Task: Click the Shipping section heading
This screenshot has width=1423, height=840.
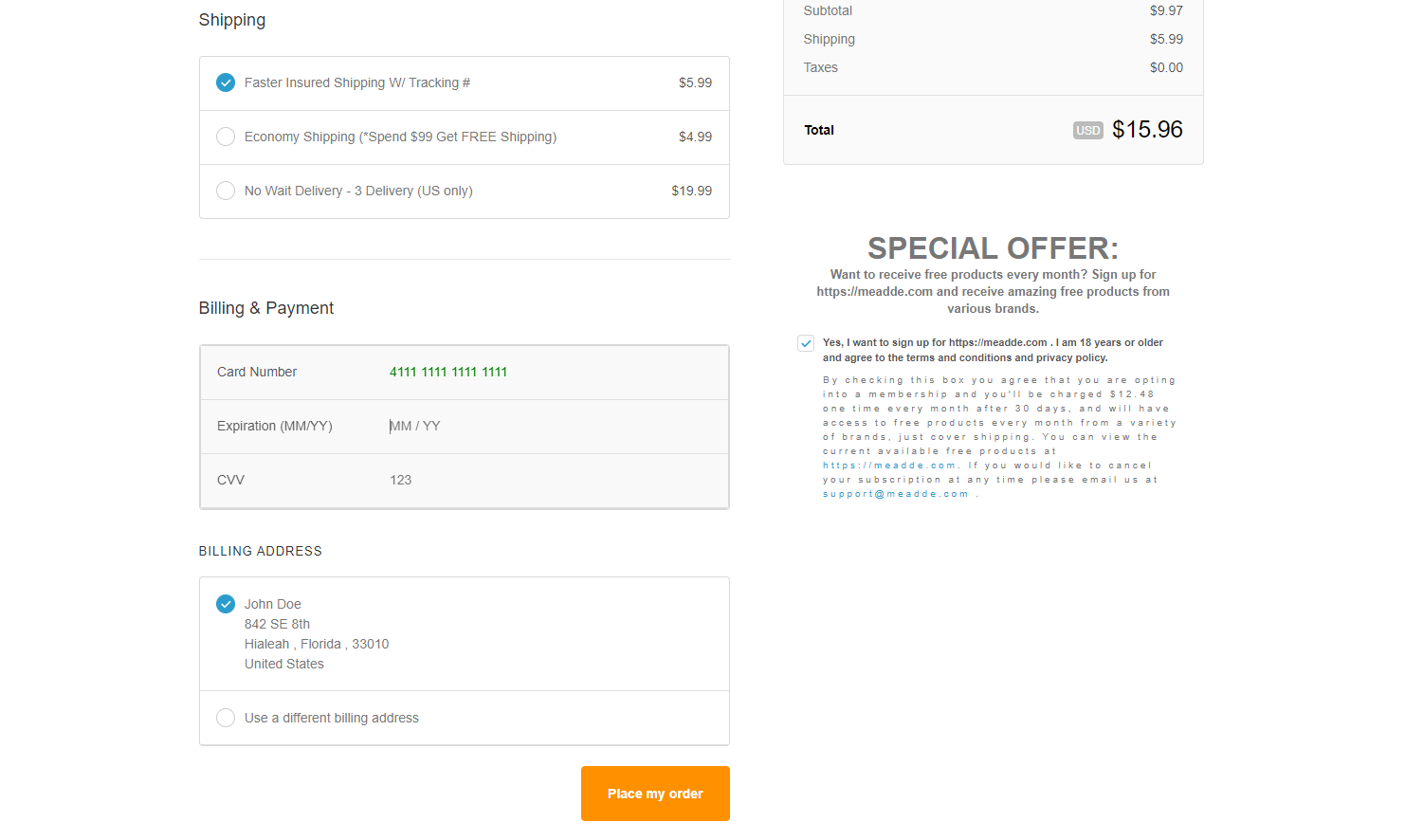Action: coord(232,20)
